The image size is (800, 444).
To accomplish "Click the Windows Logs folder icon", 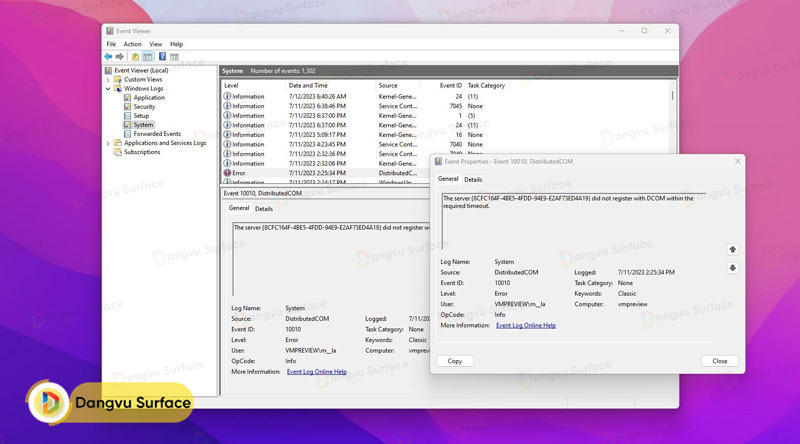I will point(118,88).
